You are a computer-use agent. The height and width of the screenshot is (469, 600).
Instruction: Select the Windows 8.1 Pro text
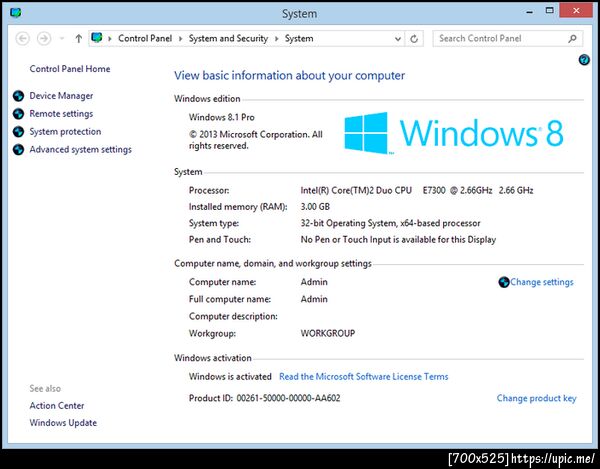pos(222,117)
